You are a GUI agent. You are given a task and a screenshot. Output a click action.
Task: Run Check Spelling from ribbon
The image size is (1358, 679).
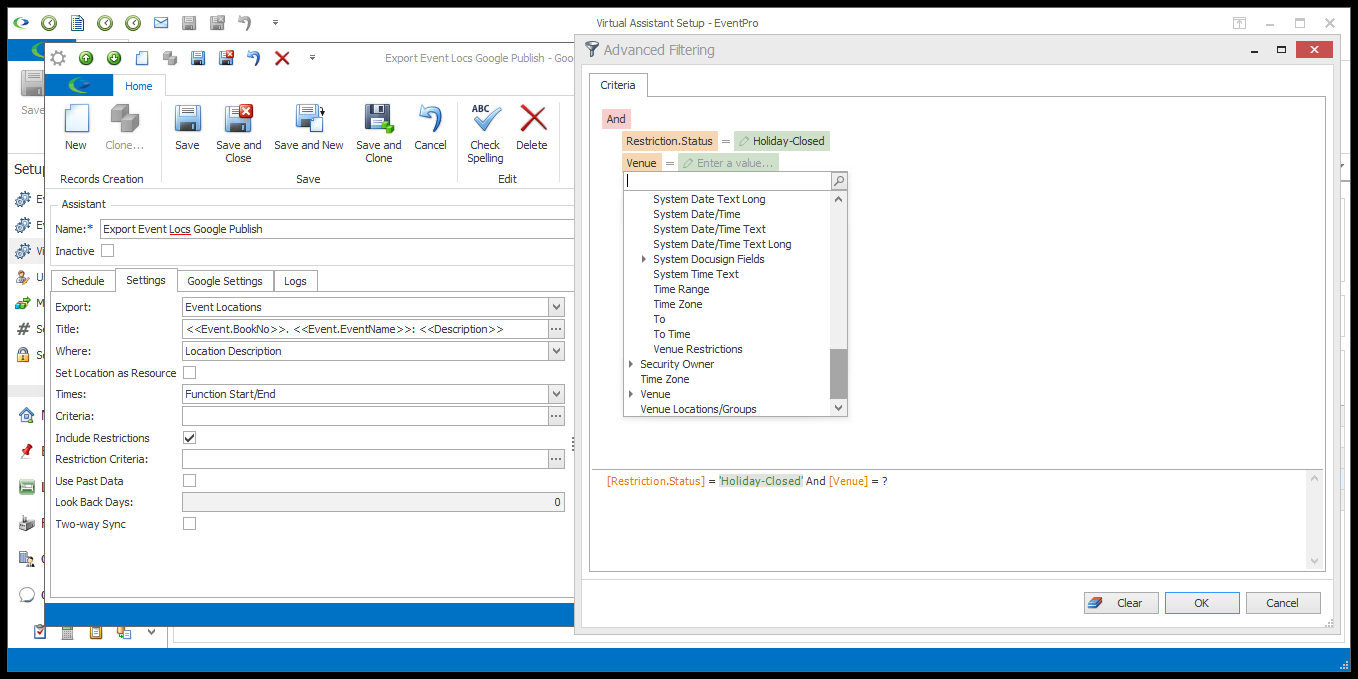point(485,133)
